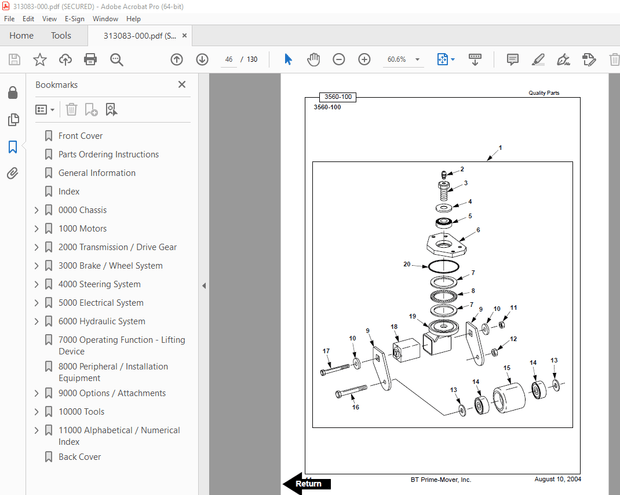The height and width of the screenshot is (495, 620).
Task: Zoom out with the minus button
Action: tap(339, 60)
